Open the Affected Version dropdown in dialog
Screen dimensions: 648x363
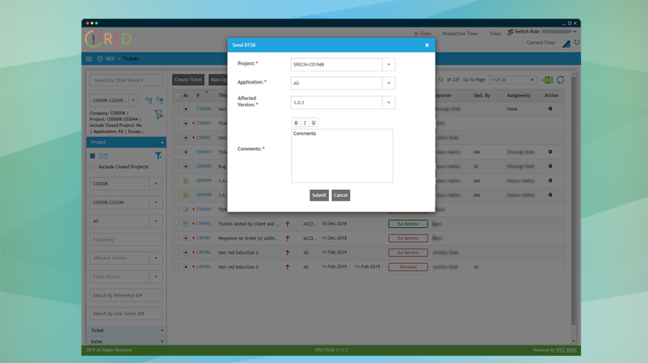pos(388,103)
